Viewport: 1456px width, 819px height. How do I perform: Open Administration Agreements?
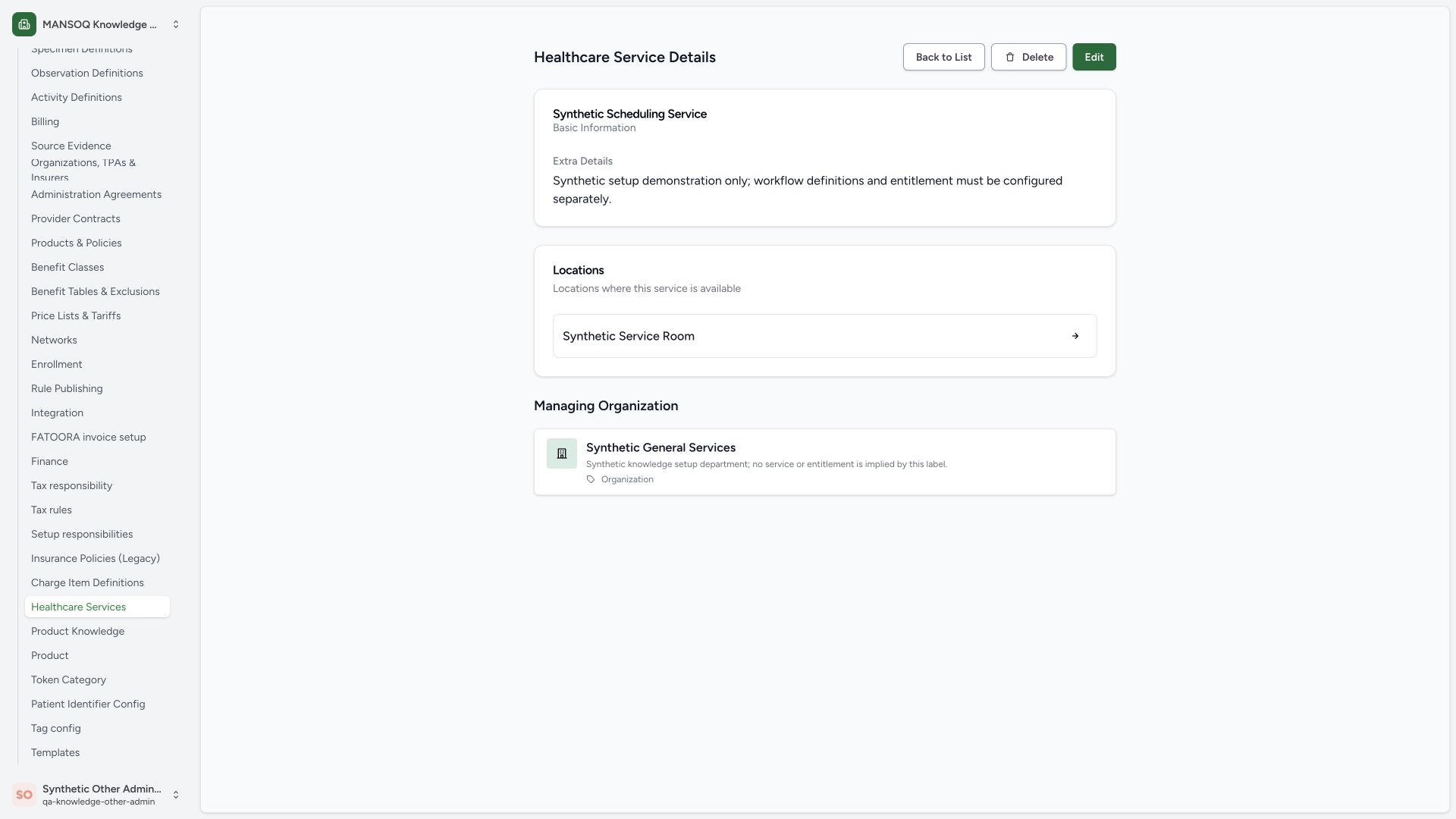(x=97, y=194)
